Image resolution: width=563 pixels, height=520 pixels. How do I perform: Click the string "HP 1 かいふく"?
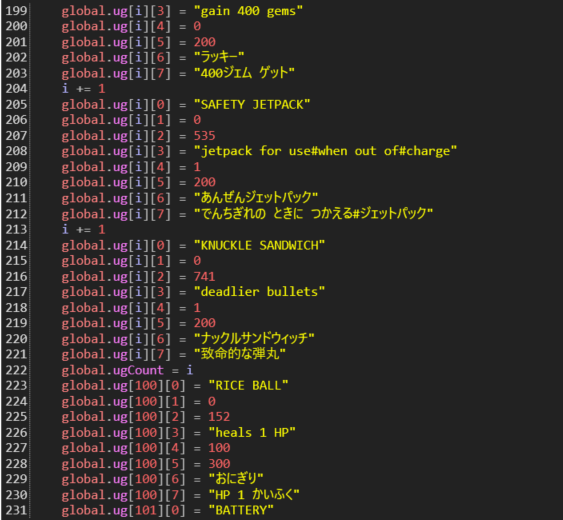tap(254, 495)
